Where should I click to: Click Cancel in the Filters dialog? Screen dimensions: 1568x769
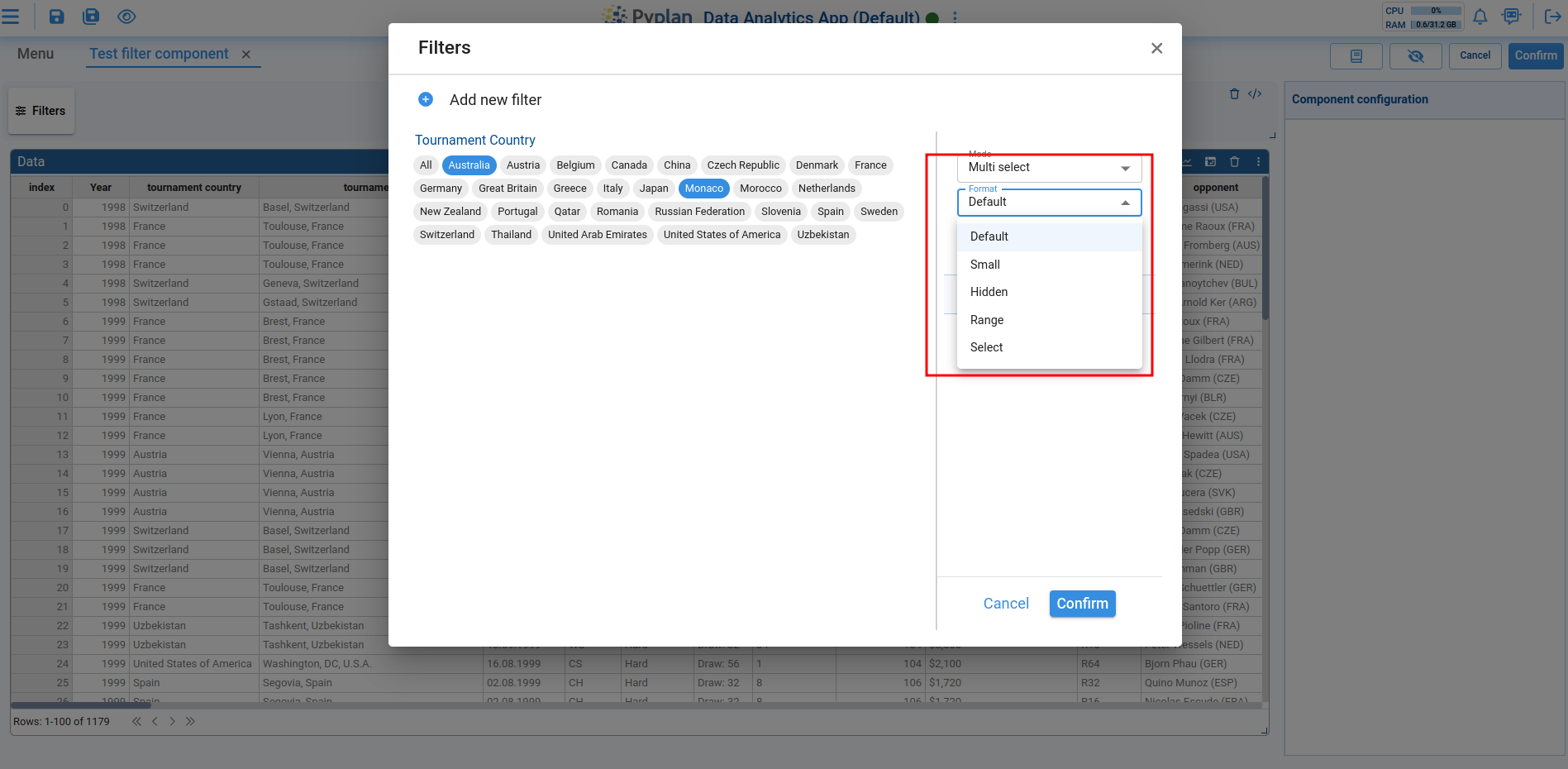(1005, 604)
